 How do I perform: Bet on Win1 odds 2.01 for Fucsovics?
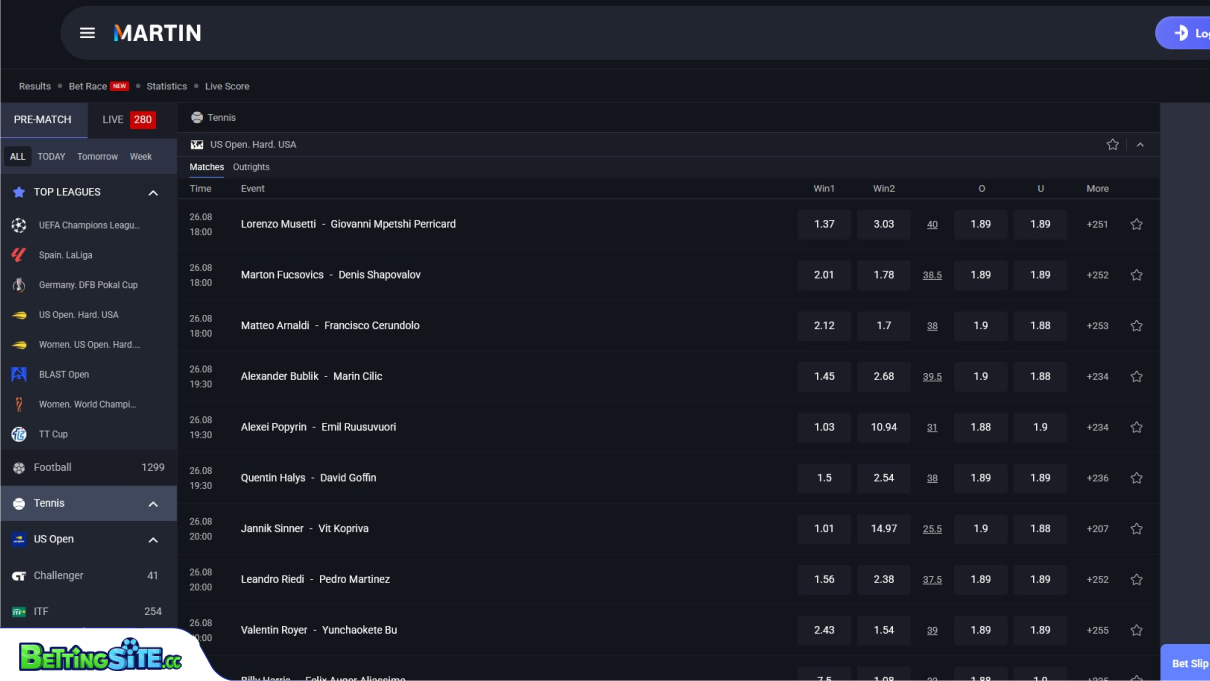pyautogui.click(x=824, y=275)
